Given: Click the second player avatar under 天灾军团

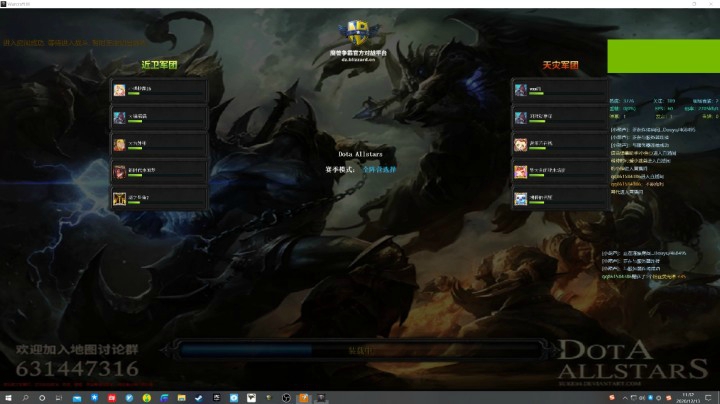Looking at the screenshot, I should click(x=520, y=118).
